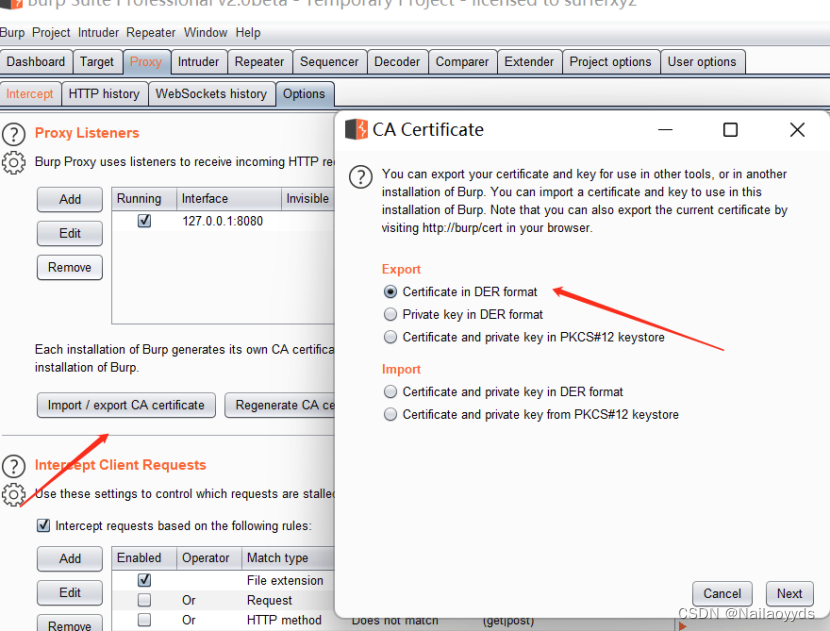
Task: Switch to the Comparer tab
Action: click(x=462, y=62)
